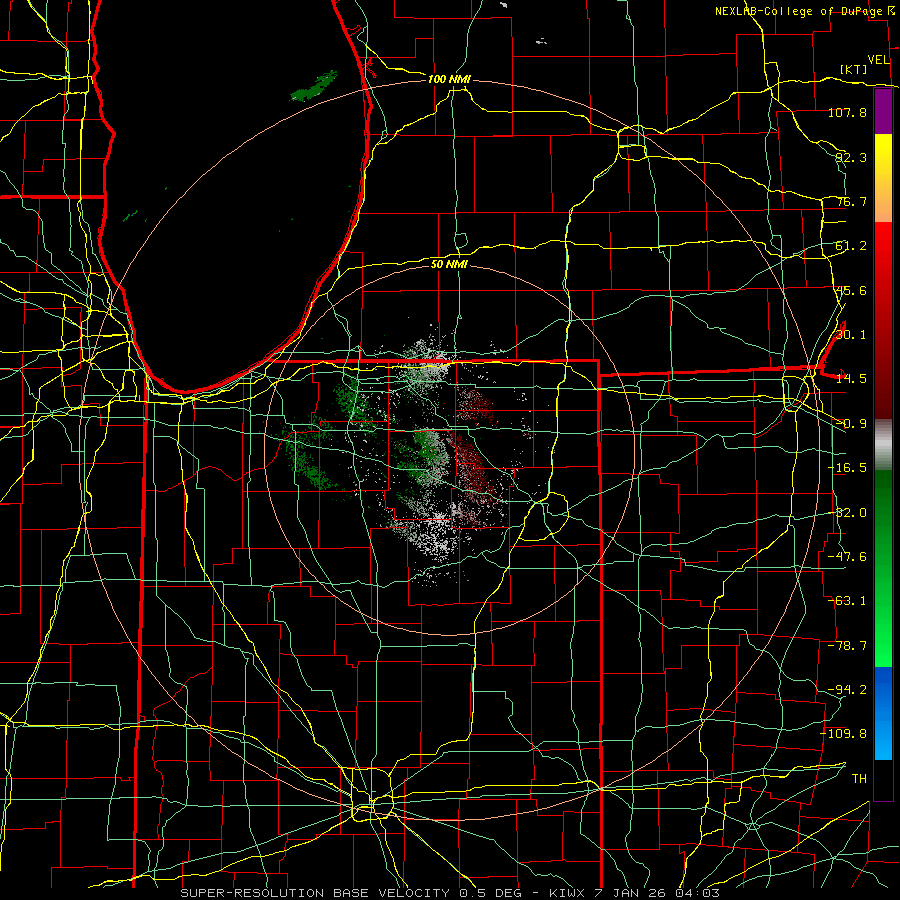Viewport: 900px width, 900px height.
Task: Click the -32.0 velocity scale value
Action: 847,513
